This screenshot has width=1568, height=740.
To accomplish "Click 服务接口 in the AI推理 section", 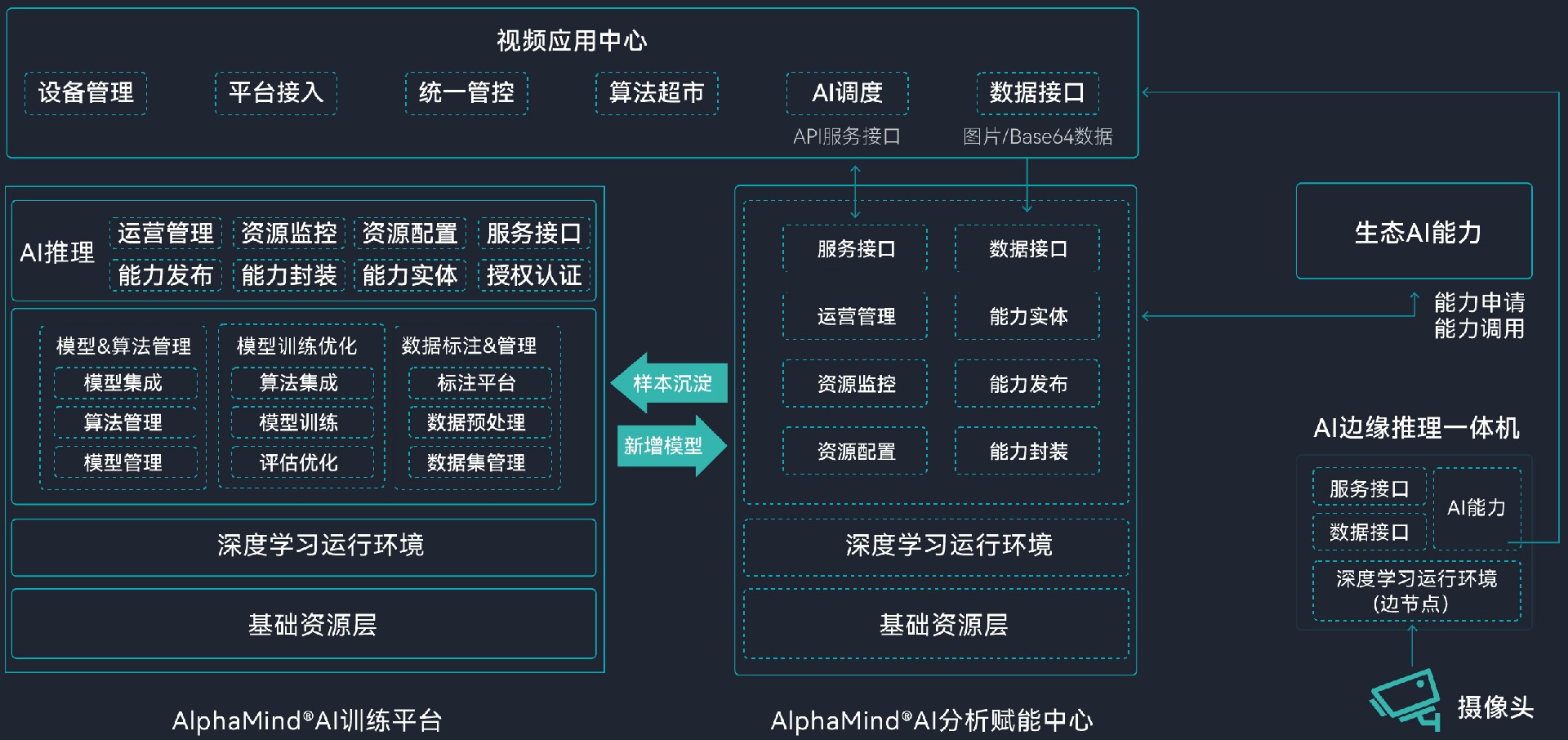I will click(534, 233).
